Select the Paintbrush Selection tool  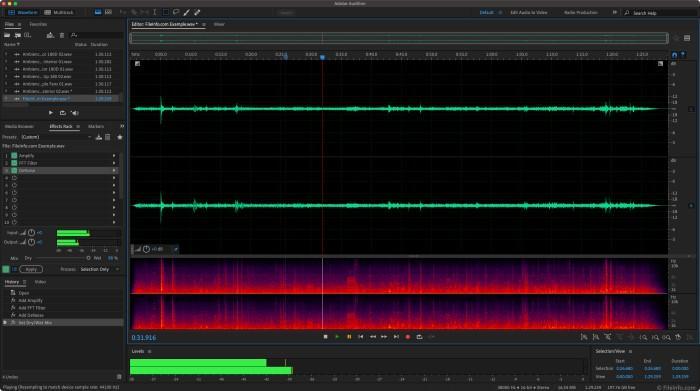click(187, 12)
